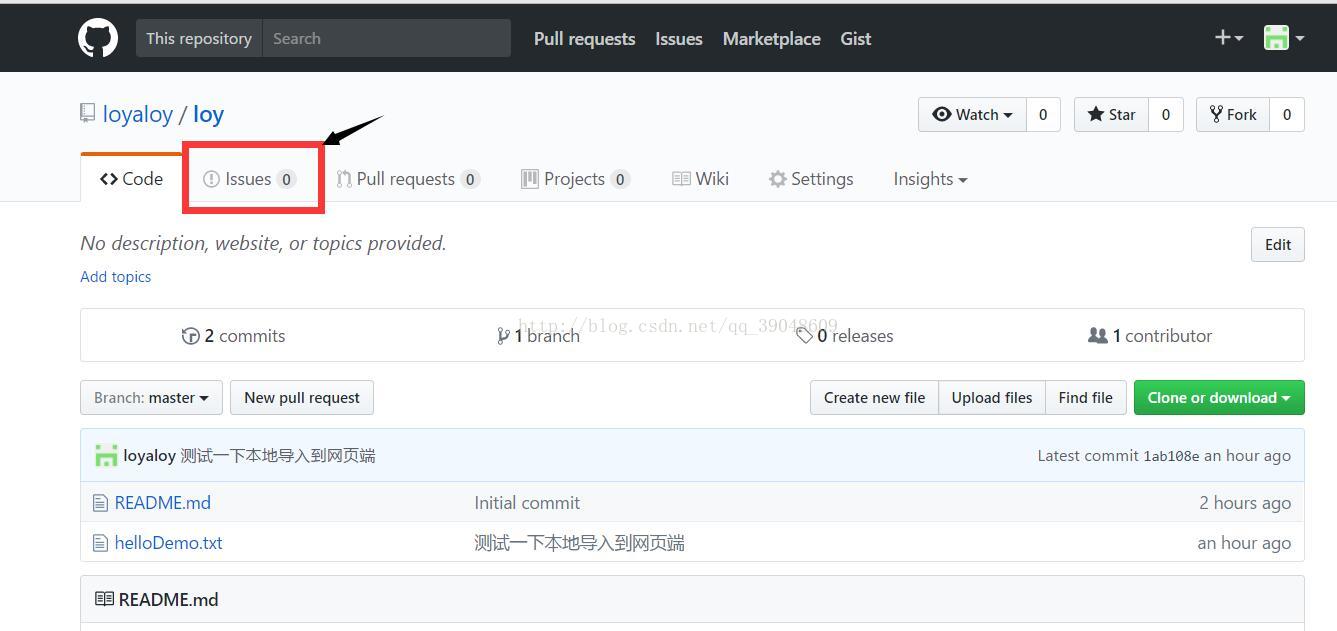The height and width of the screenshot is (631, 1337).
Task: Open the loy repository name link
Action: tap(208, 114)
